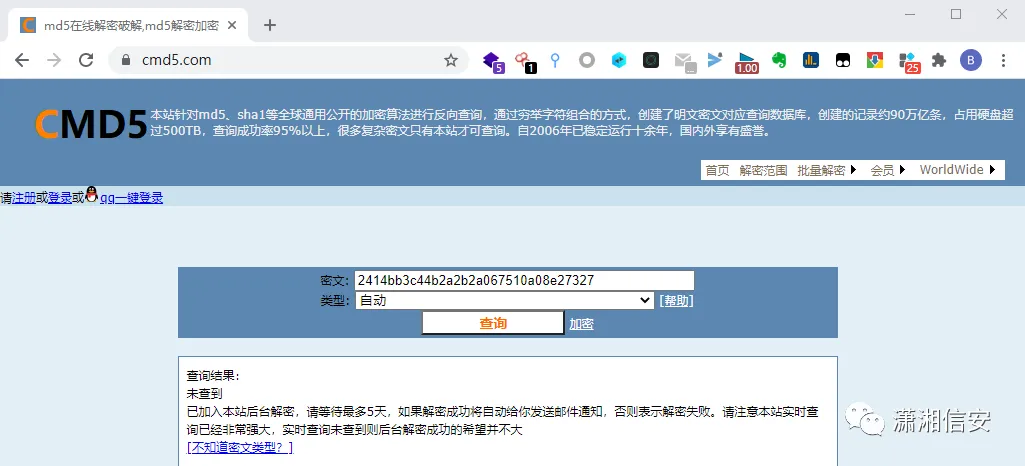The width and height of the screenshot is (1025, 466).
Task: Go back with the browser back arrow
Action: [22, 60]
